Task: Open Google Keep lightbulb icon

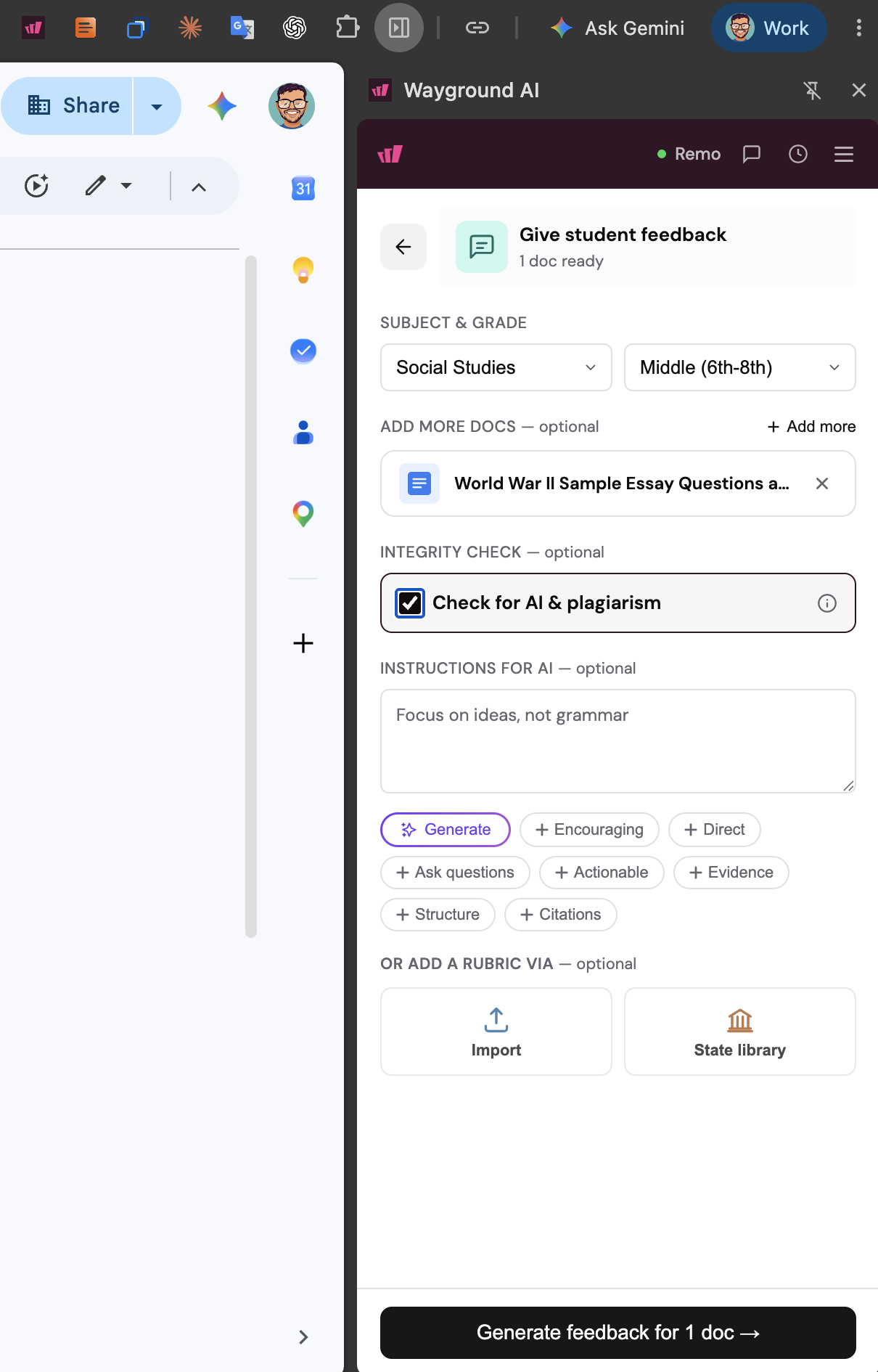Action: [303, 270]
